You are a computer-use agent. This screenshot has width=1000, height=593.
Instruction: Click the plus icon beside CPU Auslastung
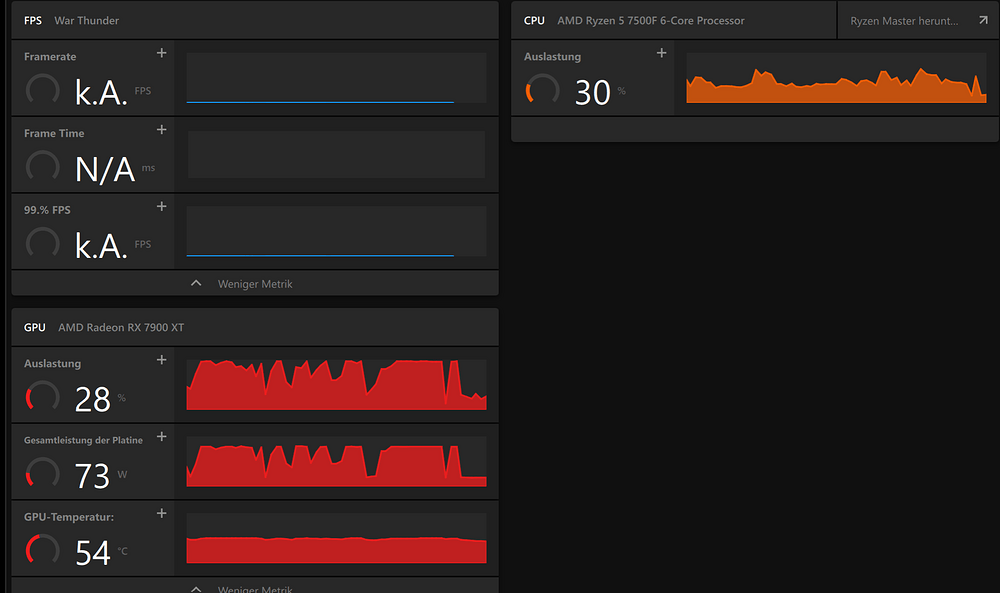coord(661,53)
